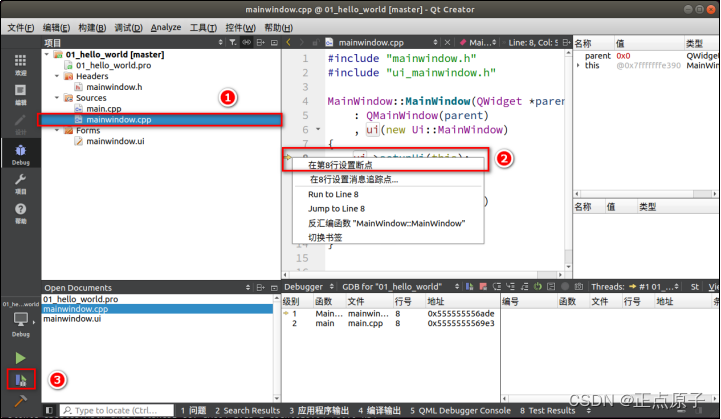Stop the debugger with red icon
This screenshot has height=419, width=721.
click(x=483, y=287)
